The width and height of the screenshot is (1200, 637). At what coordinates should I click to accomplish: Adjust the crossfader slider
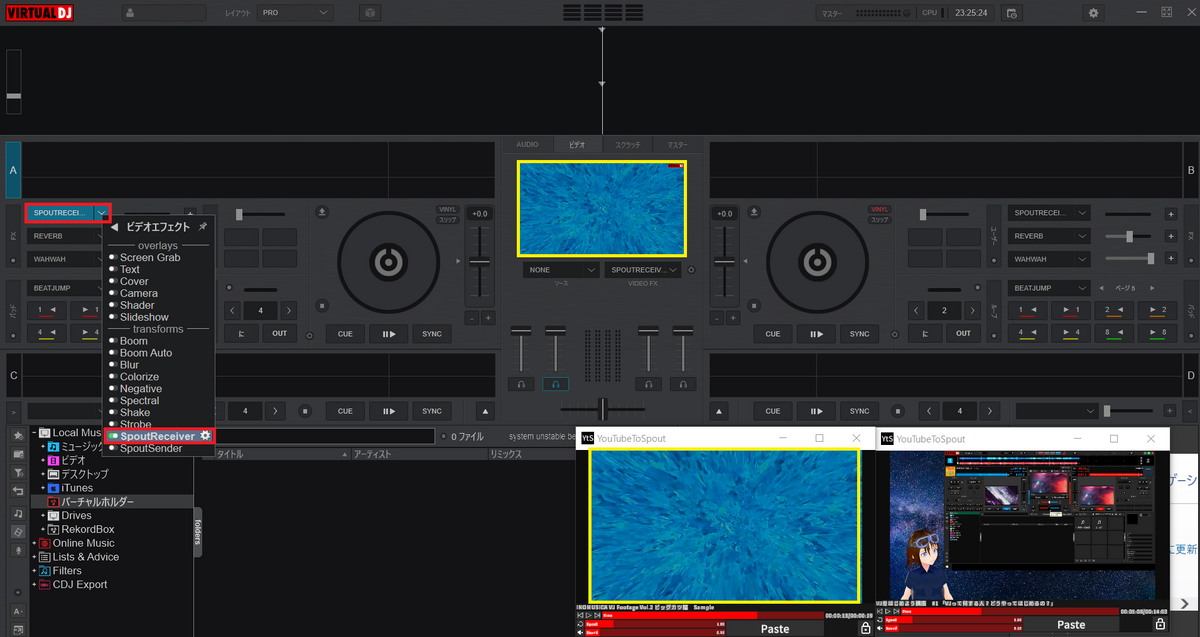pyautogui.click(x=602, y=410)
